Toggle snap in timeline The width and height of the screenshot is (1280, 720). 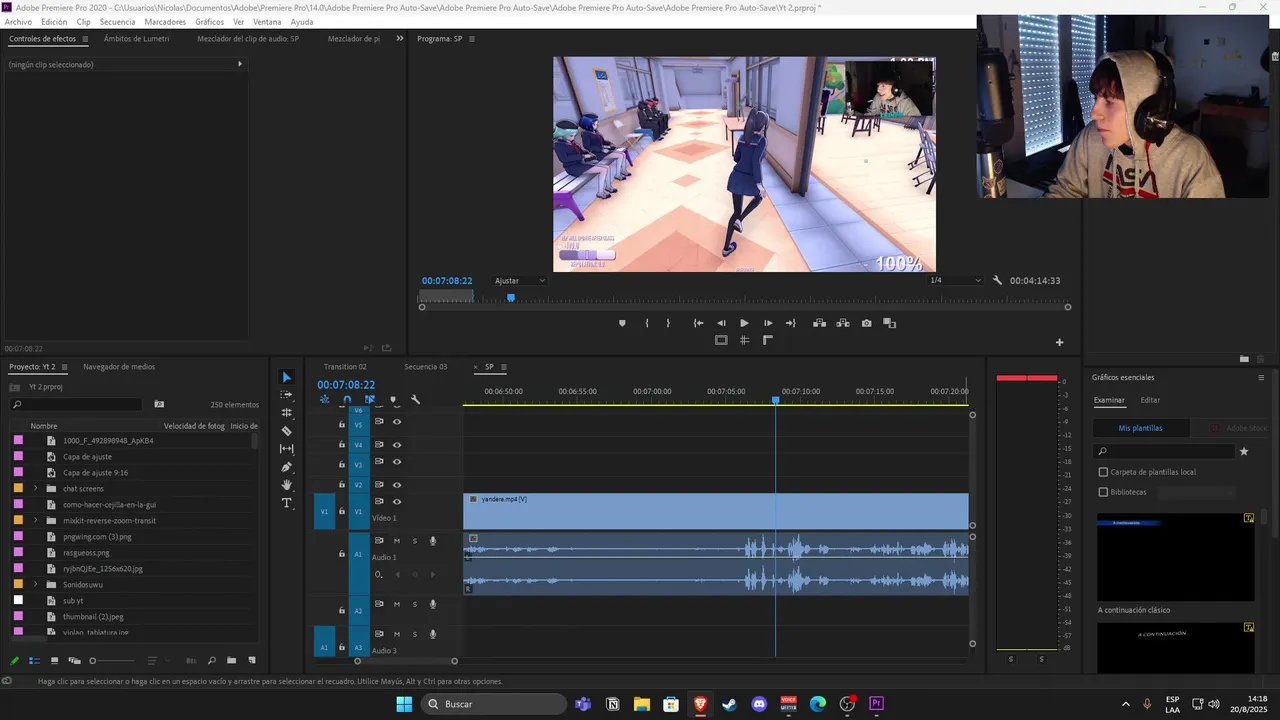[x=347, y=400]
